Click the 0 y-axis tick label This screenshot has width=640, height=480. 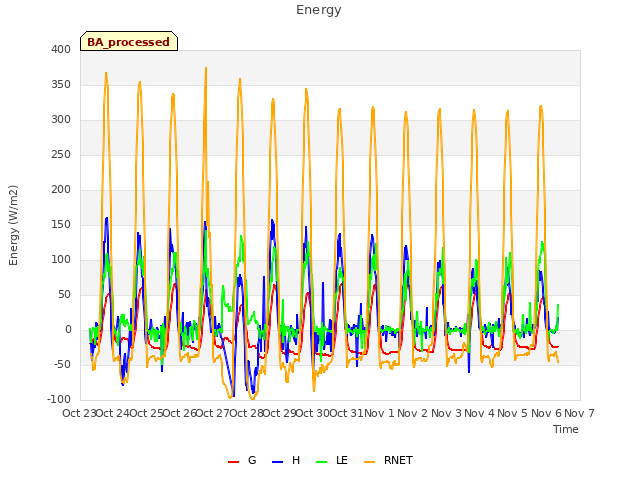pos(68,329)
